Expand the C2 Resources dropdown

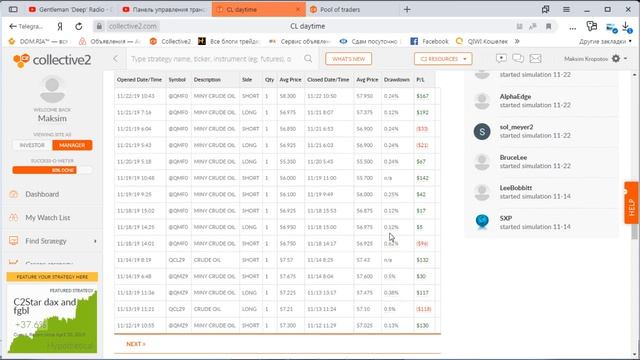point(443,59)
